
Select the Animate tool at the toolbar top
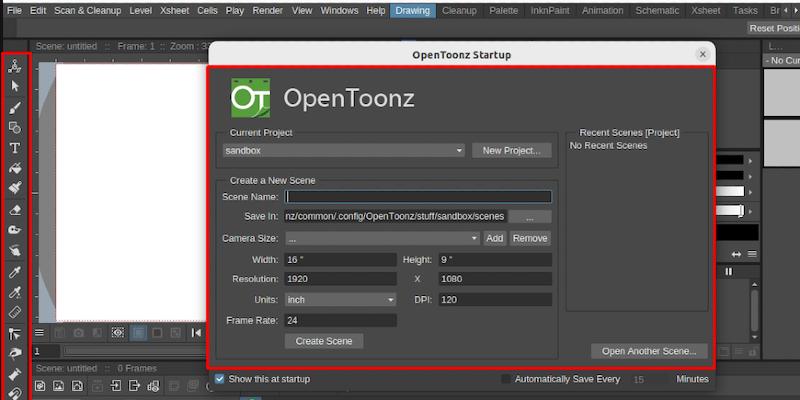(15, 66)
